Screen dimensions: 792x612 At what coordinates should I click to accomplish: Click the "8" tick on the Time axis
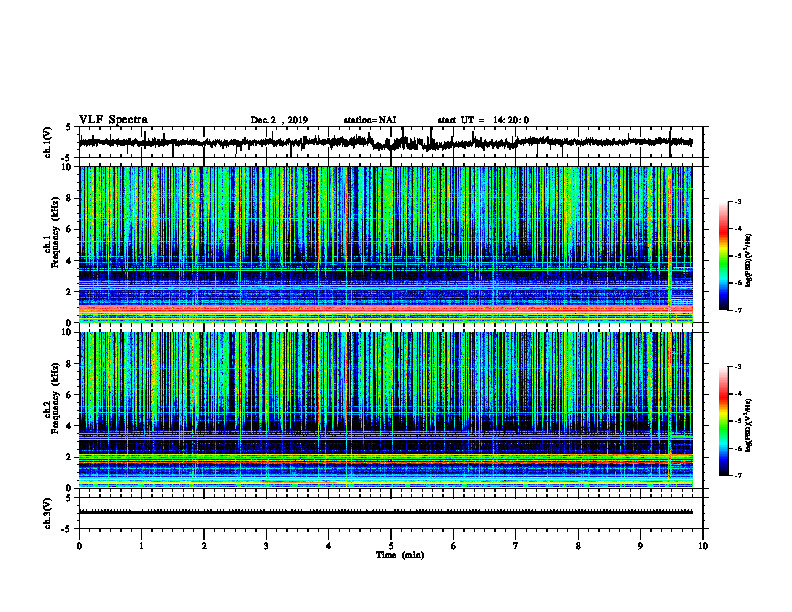click(578, 546)
